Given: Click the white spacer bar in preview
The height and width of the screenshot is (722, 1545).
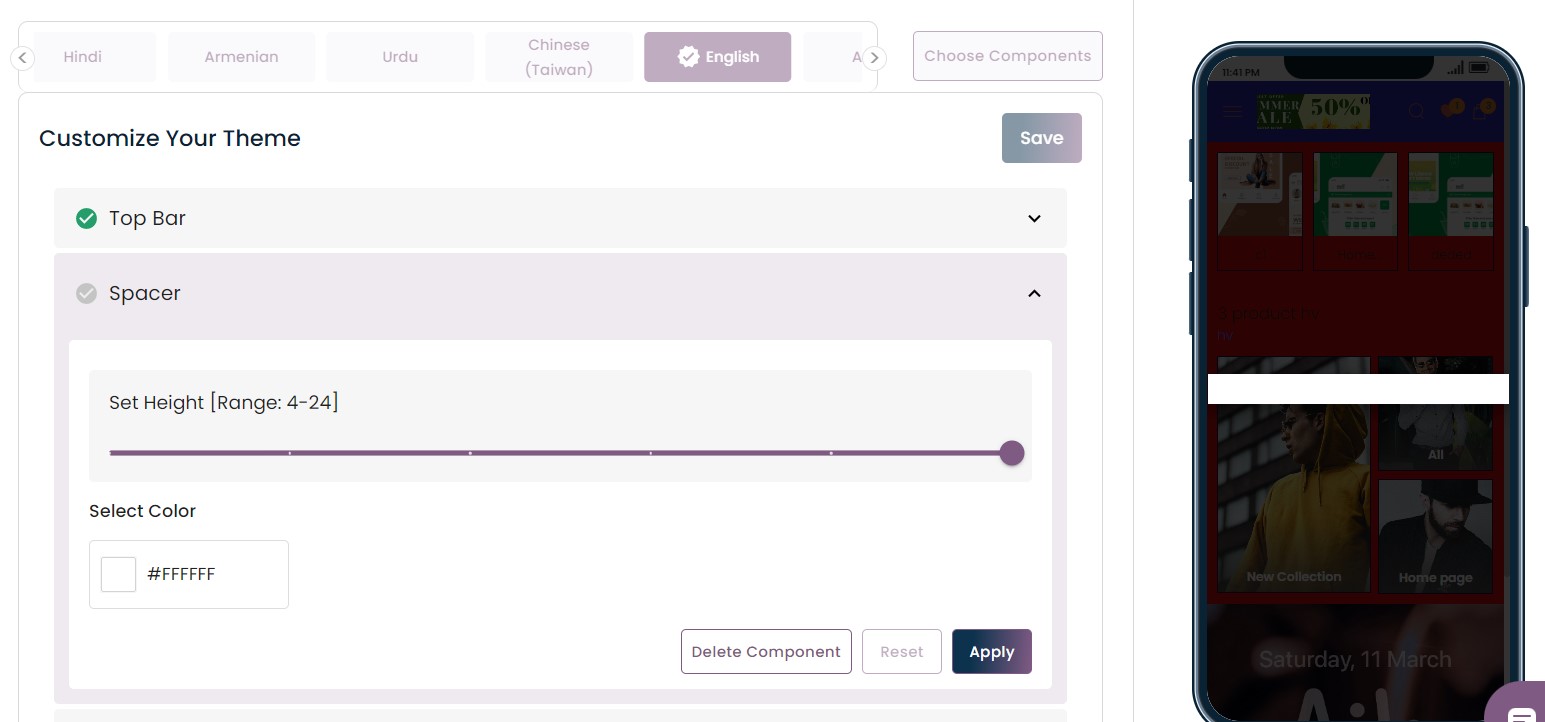Looking at the screenshot, I should [x=1358, y=389].
